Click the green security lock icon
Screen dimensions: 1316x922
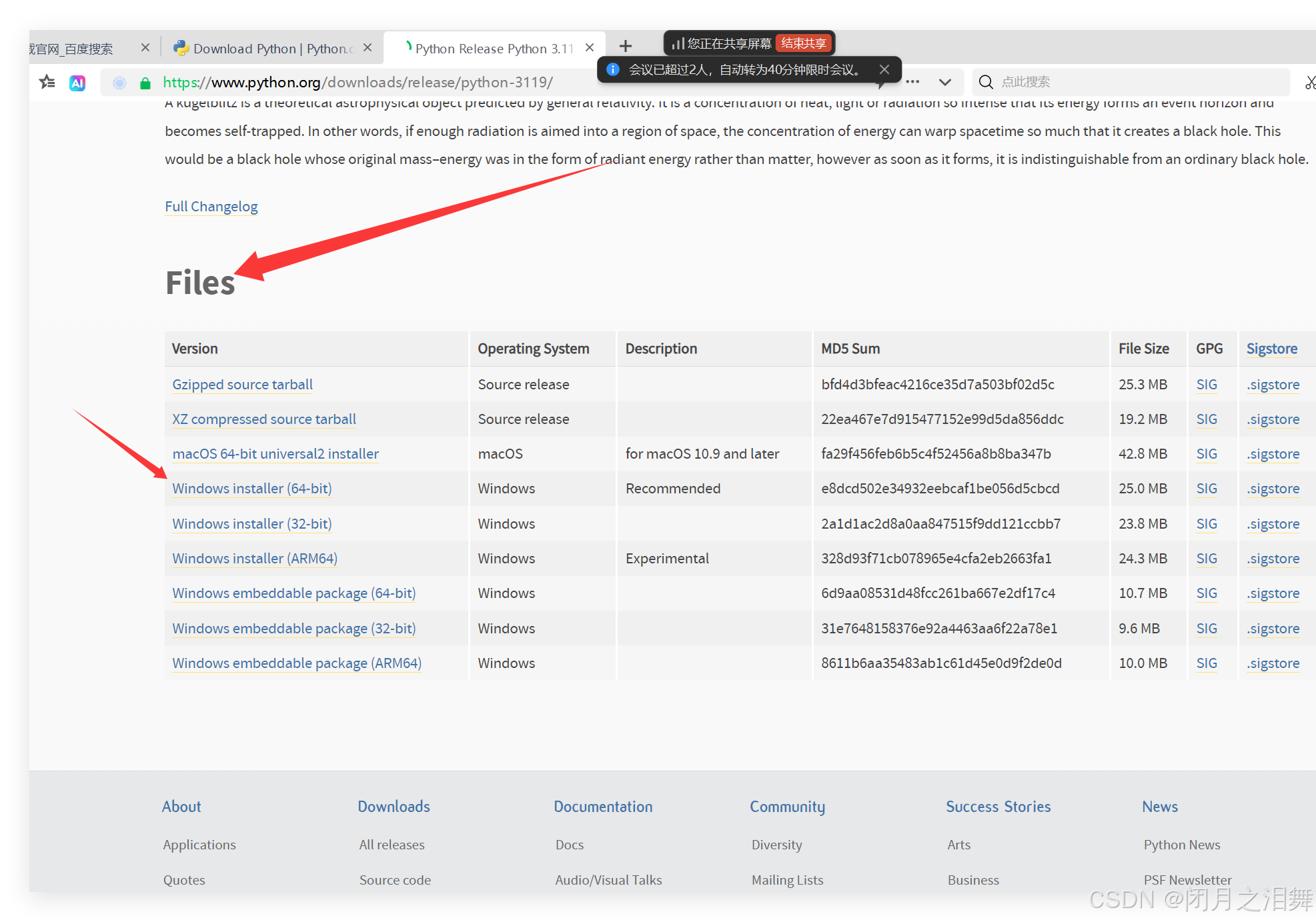click(145, 83)
